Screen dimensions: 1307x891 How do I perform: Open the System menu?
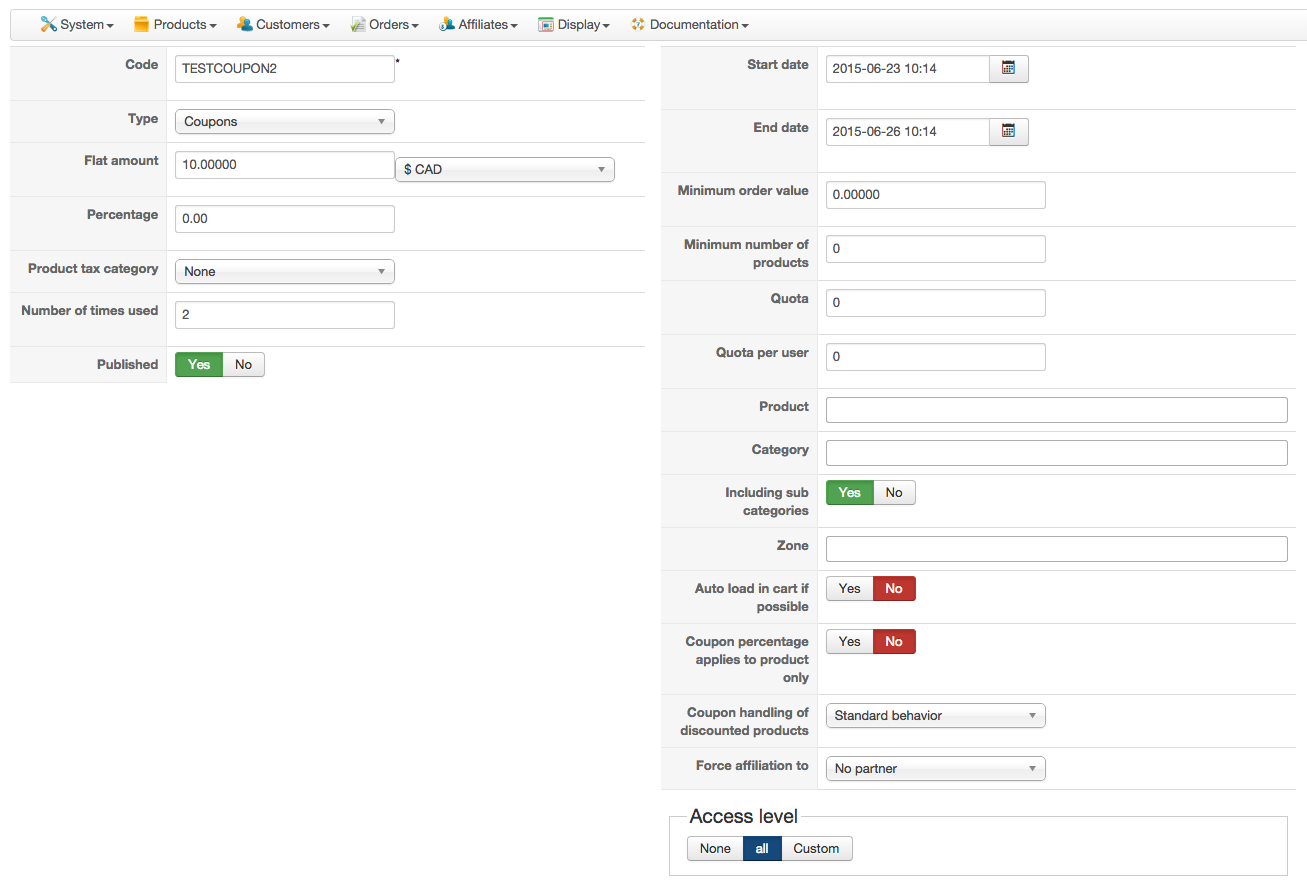[x=77, y=24]
